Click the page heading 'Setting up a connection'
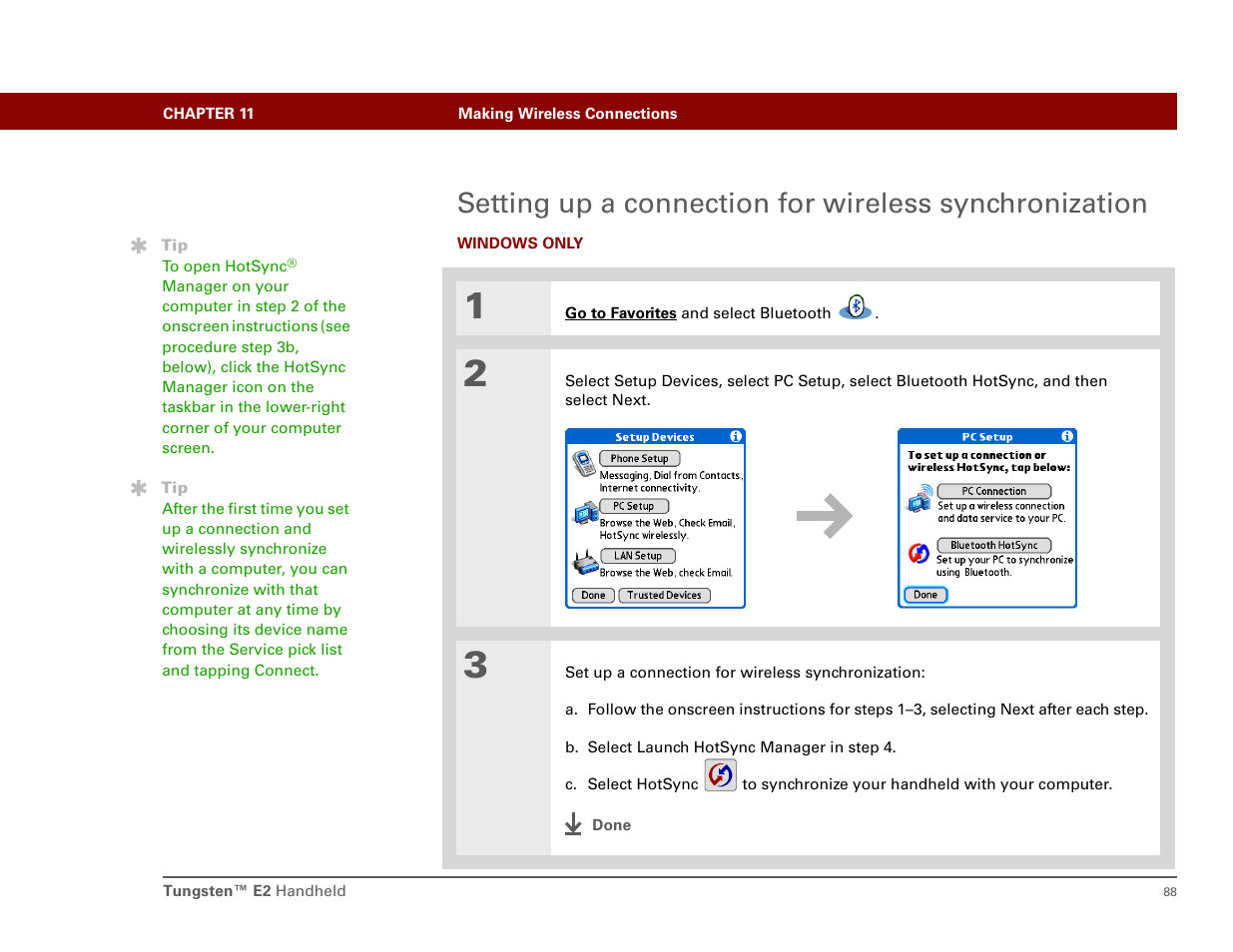The width and height of the screenshot is (1233, 952). [802, 204]
